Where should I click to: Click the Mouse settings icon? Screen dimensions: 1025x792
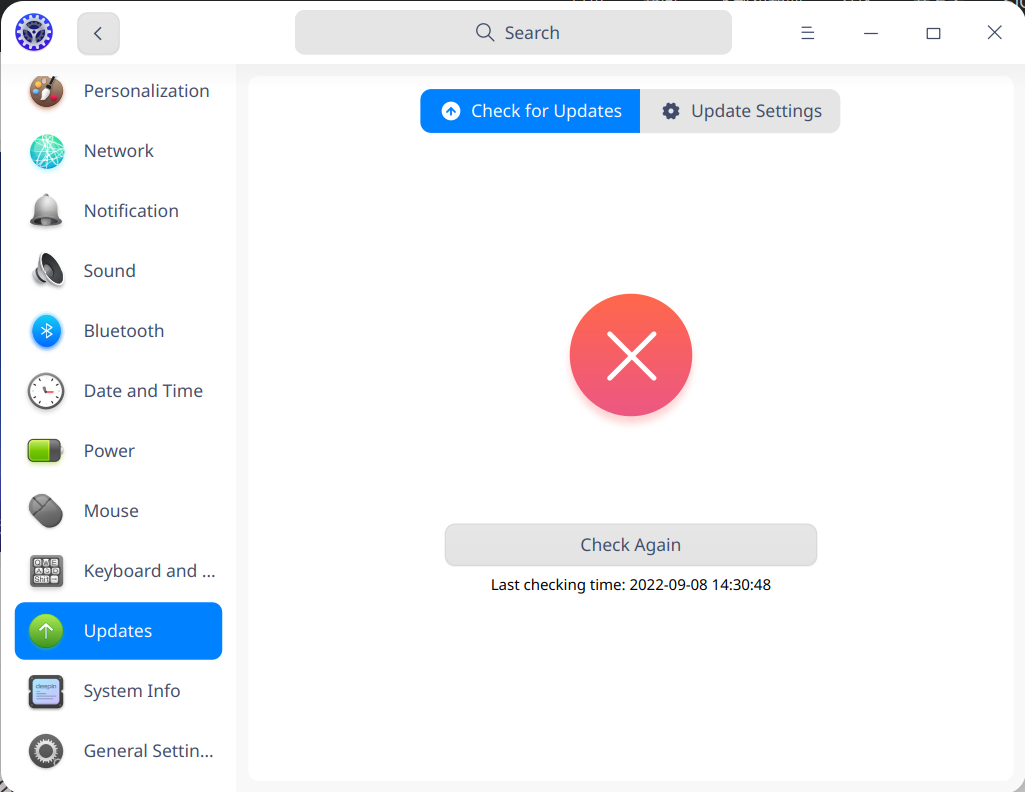pyautogui.click(x=45, y=510)
